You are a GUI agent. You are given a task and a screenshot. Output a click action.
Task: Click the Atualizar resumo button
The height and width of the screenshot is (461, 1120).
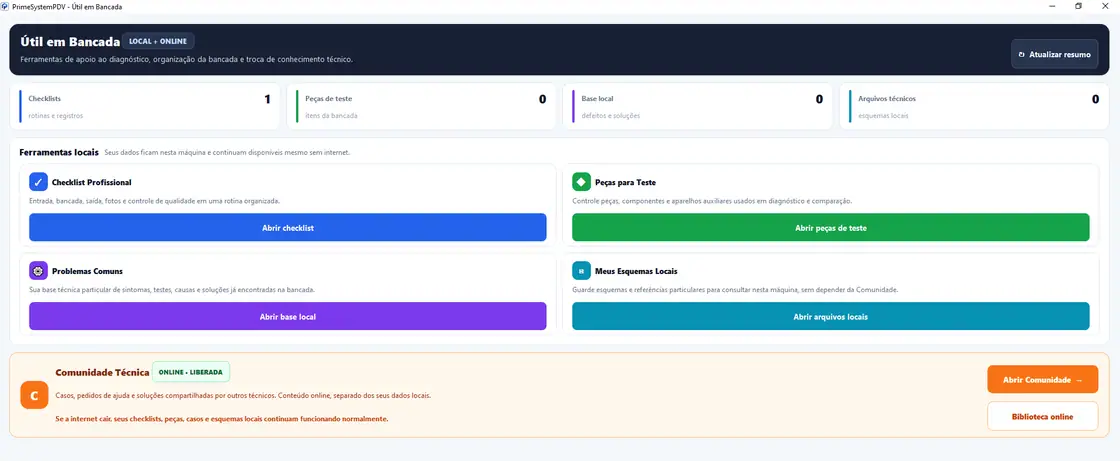coord(1054,54)
